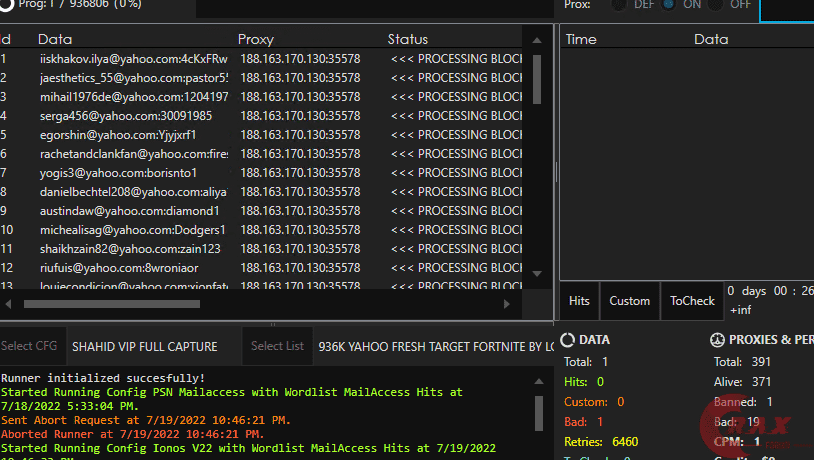Click the runner list scroll-down arrow
This screenshot has height=460, width=814.
click(x=537, y=273)
